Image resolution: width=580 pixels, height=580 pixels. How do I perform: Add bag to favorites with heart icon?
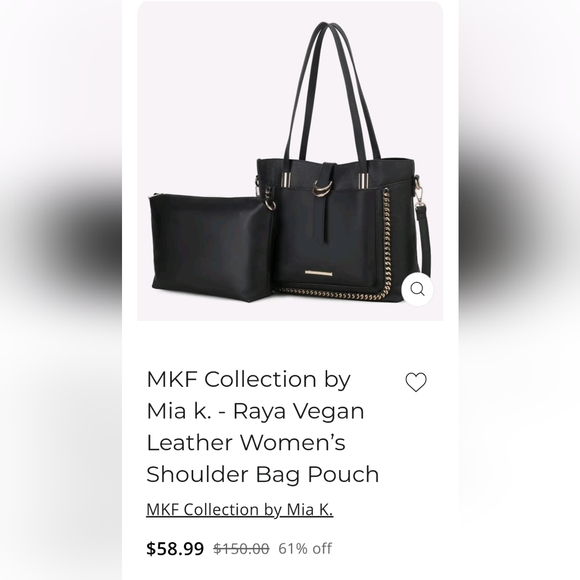point(416,382)
